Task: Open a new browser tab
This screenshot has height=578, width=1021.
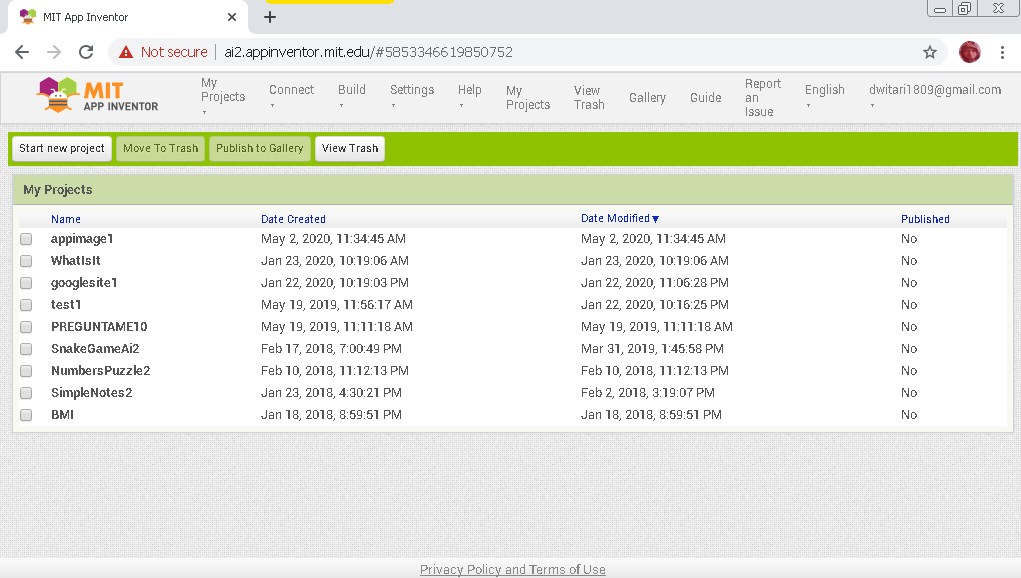Action: pos(270,17)
